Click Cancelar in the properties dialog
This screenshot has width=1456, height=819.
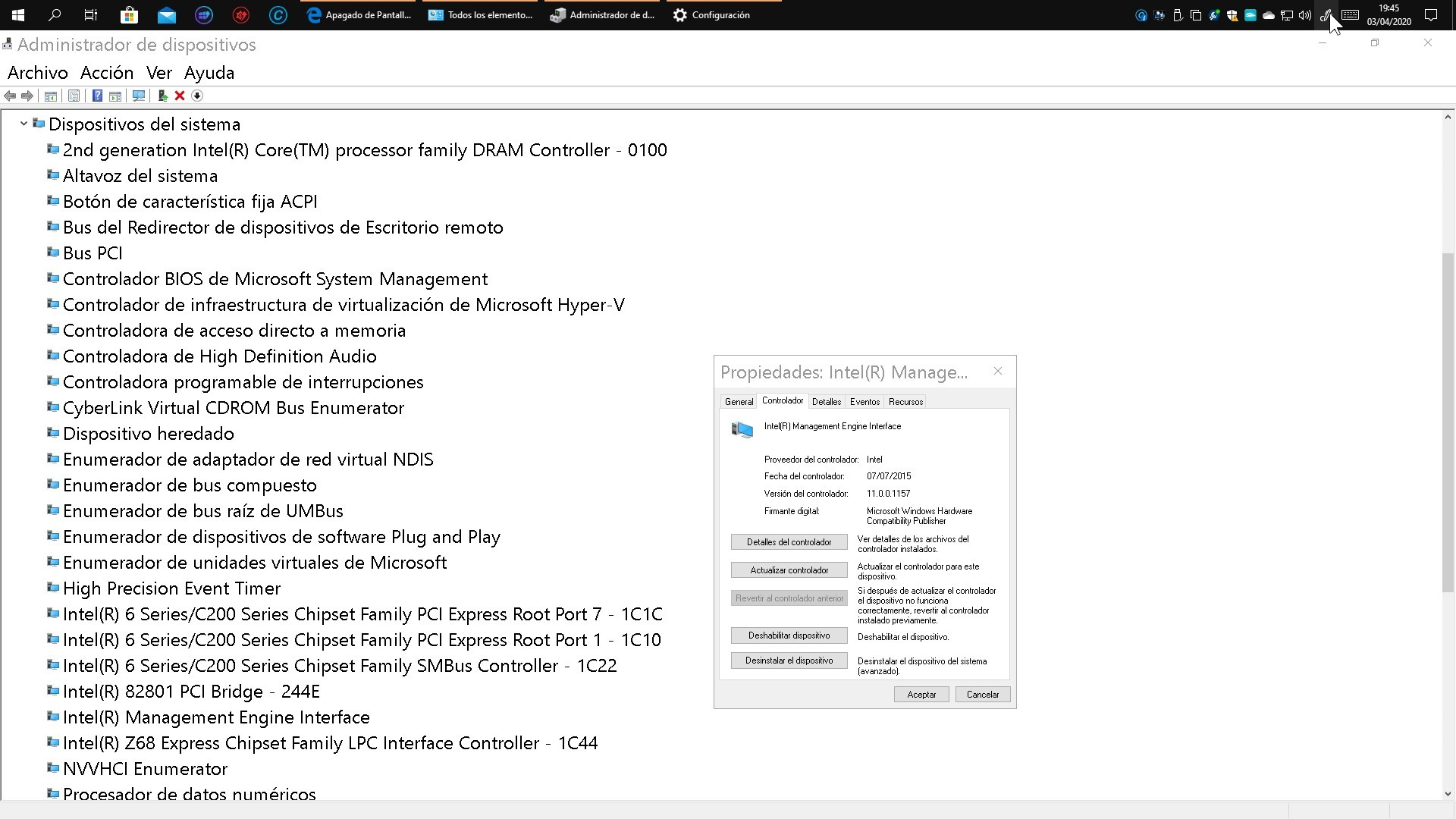982,695
